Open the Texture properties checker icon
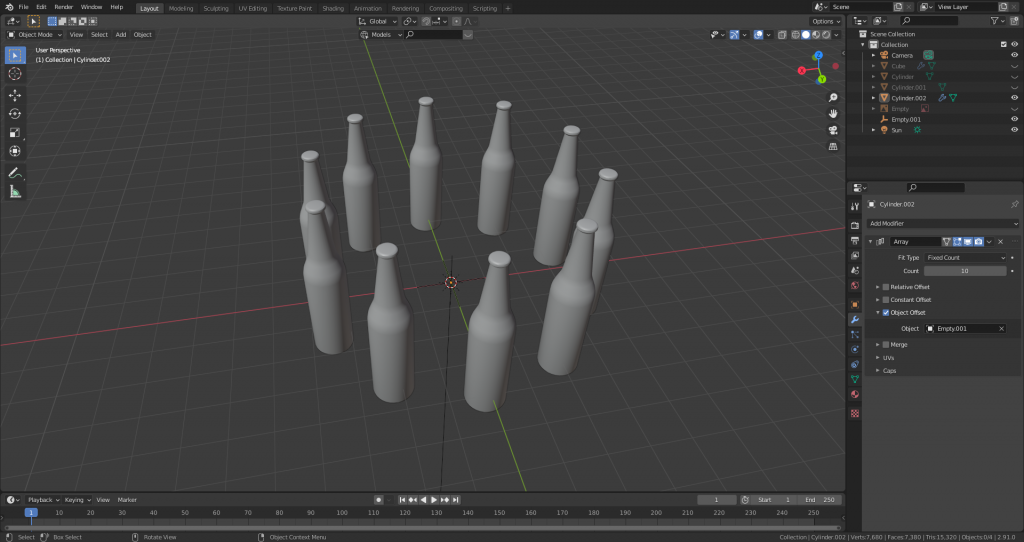The width and height of the screenshot is (1024, 542). [855, 413]
